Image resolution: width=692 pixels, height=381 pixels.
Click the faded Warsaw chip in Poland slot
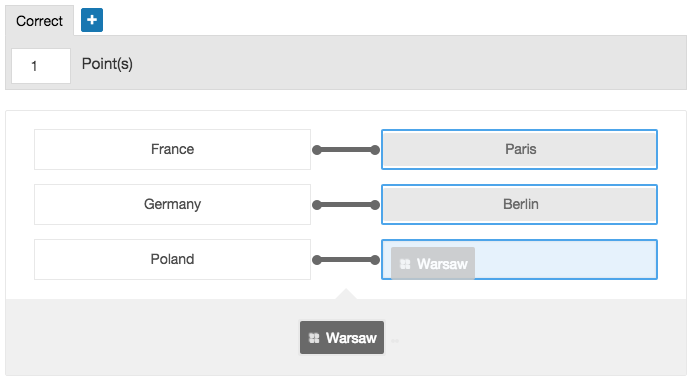(x=433, y=264)
